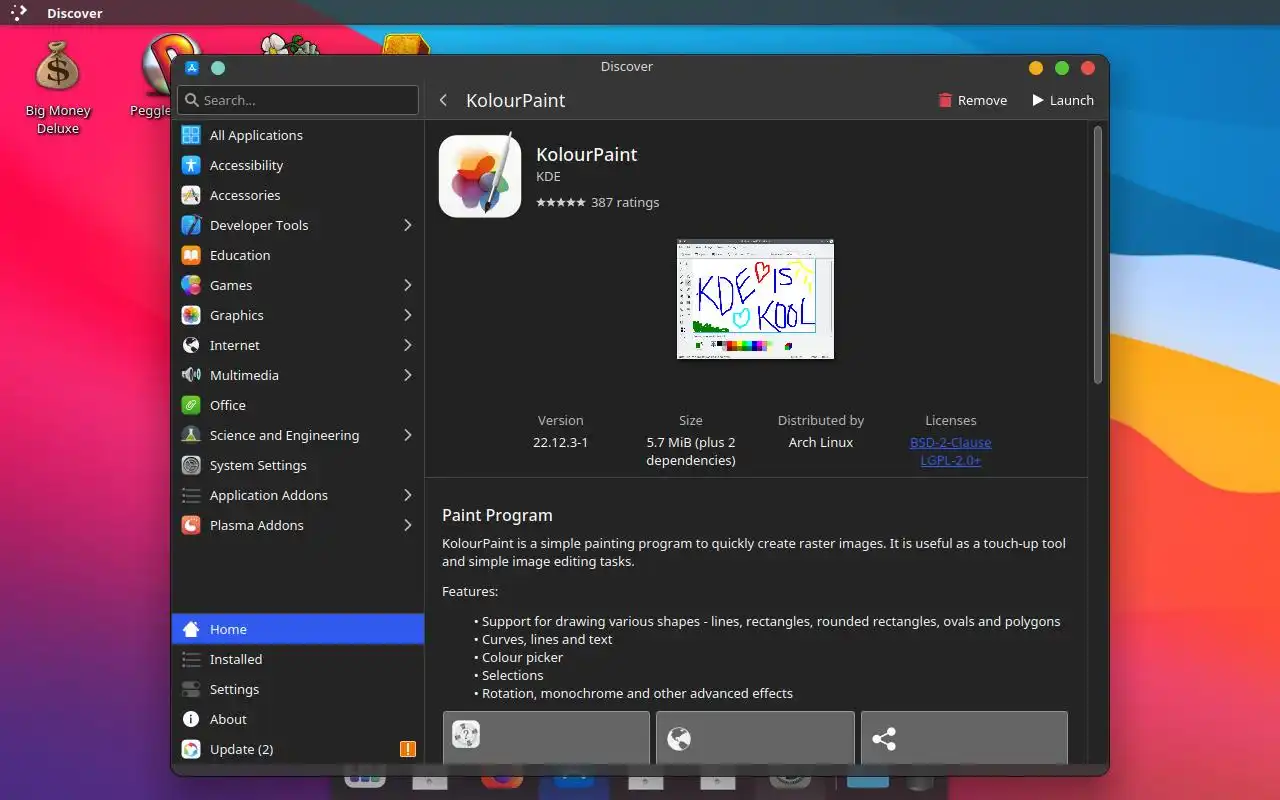Click the Paint Program heading
1280x800 pixels.
[x=497, y=515]
